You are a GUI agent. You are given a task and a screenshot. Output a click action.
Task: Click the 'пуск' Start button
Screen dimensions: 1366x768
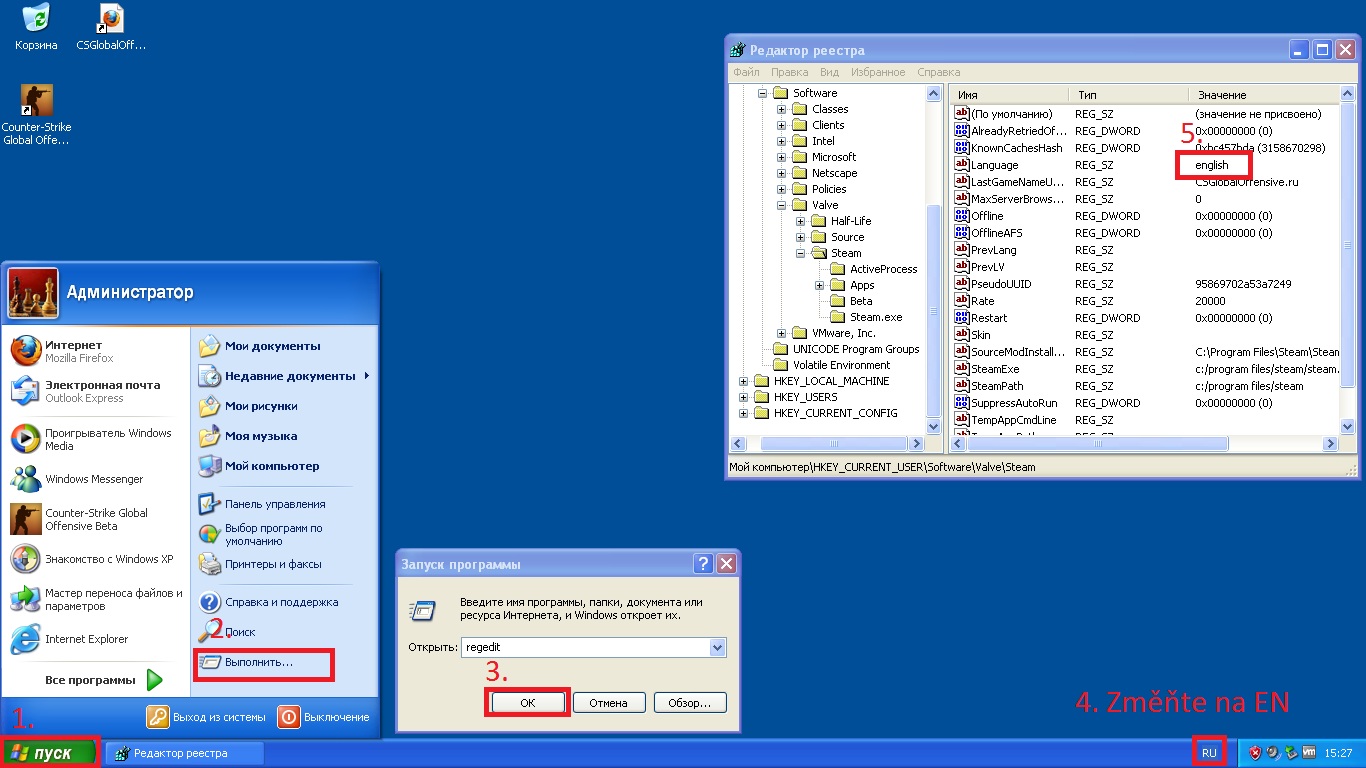[48, 753]
